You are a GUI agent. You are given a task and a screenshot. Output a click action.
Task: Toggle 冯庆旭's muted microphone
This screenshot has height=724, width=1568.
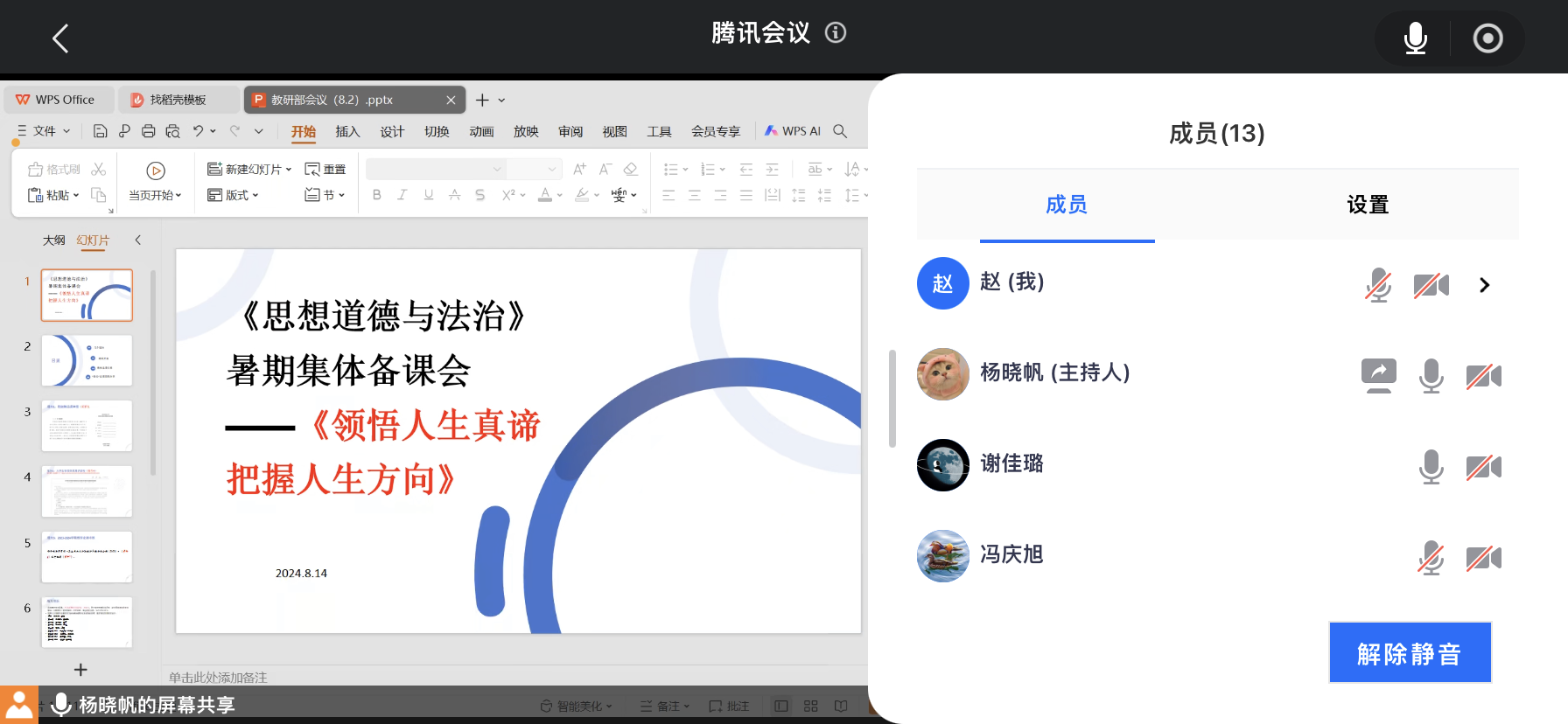pos(1431,558)
